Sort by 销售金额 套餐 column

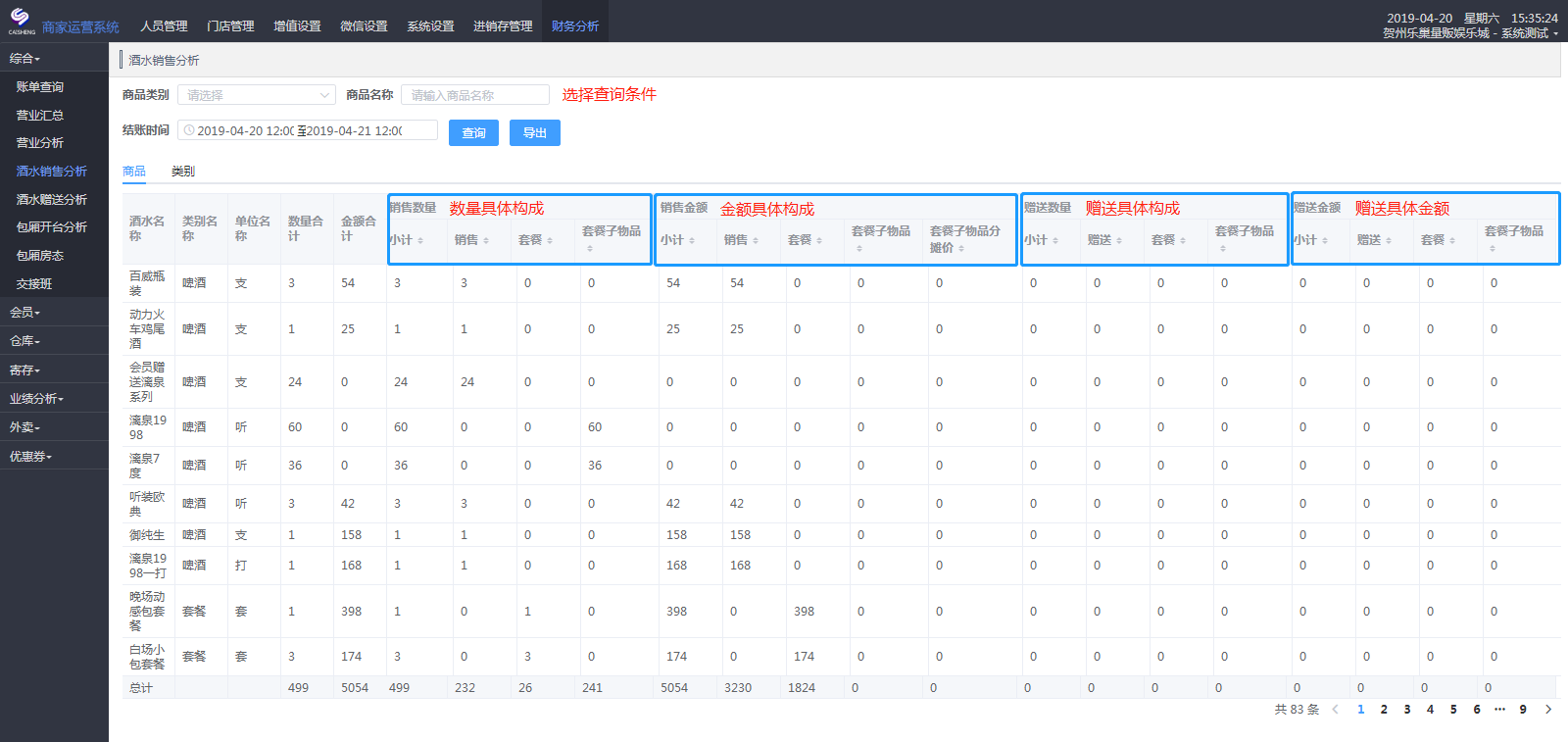point(819,240)
